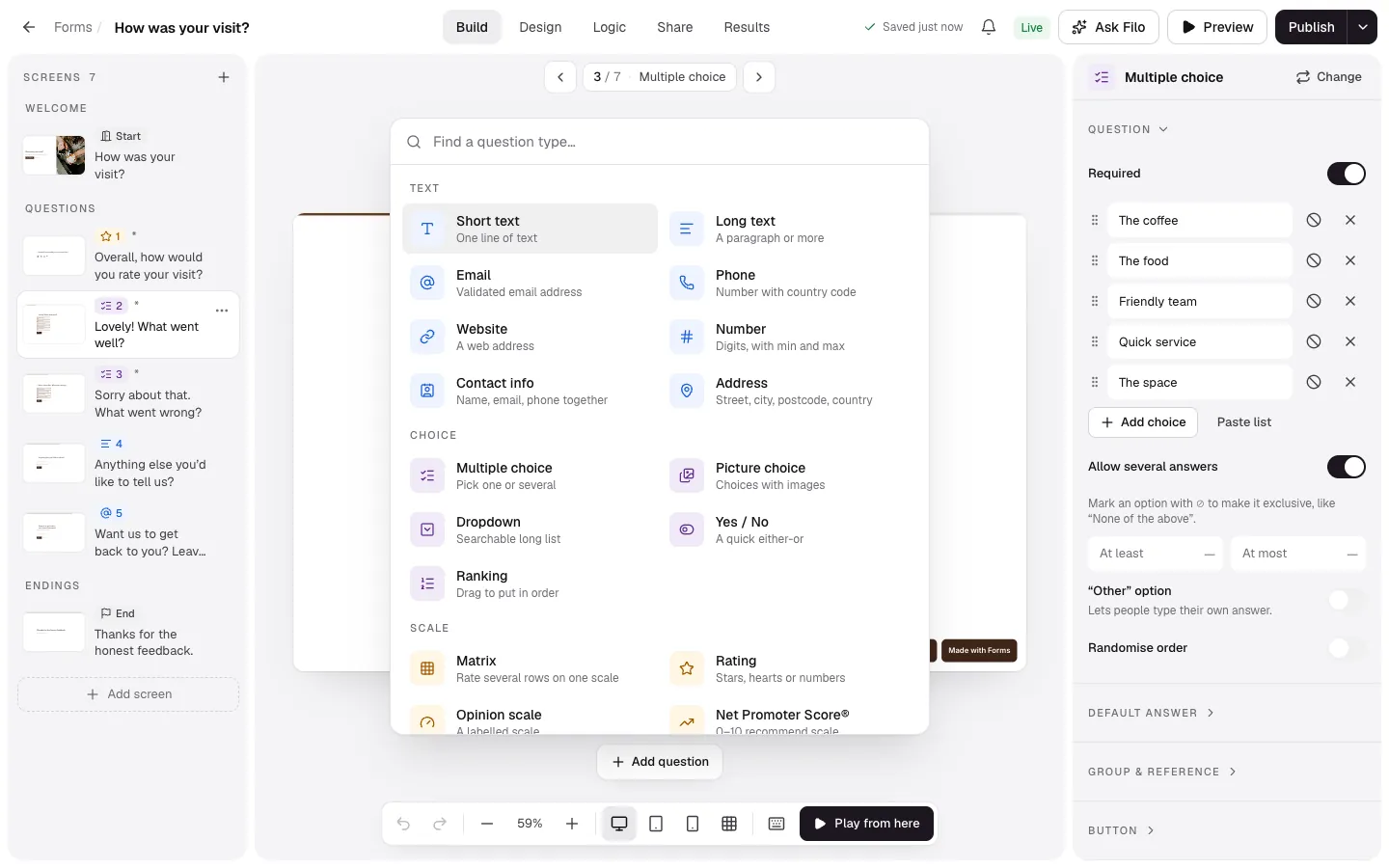Go to the next screen
The width and height of the screenshot is (1389, 868).
[759, 77]
